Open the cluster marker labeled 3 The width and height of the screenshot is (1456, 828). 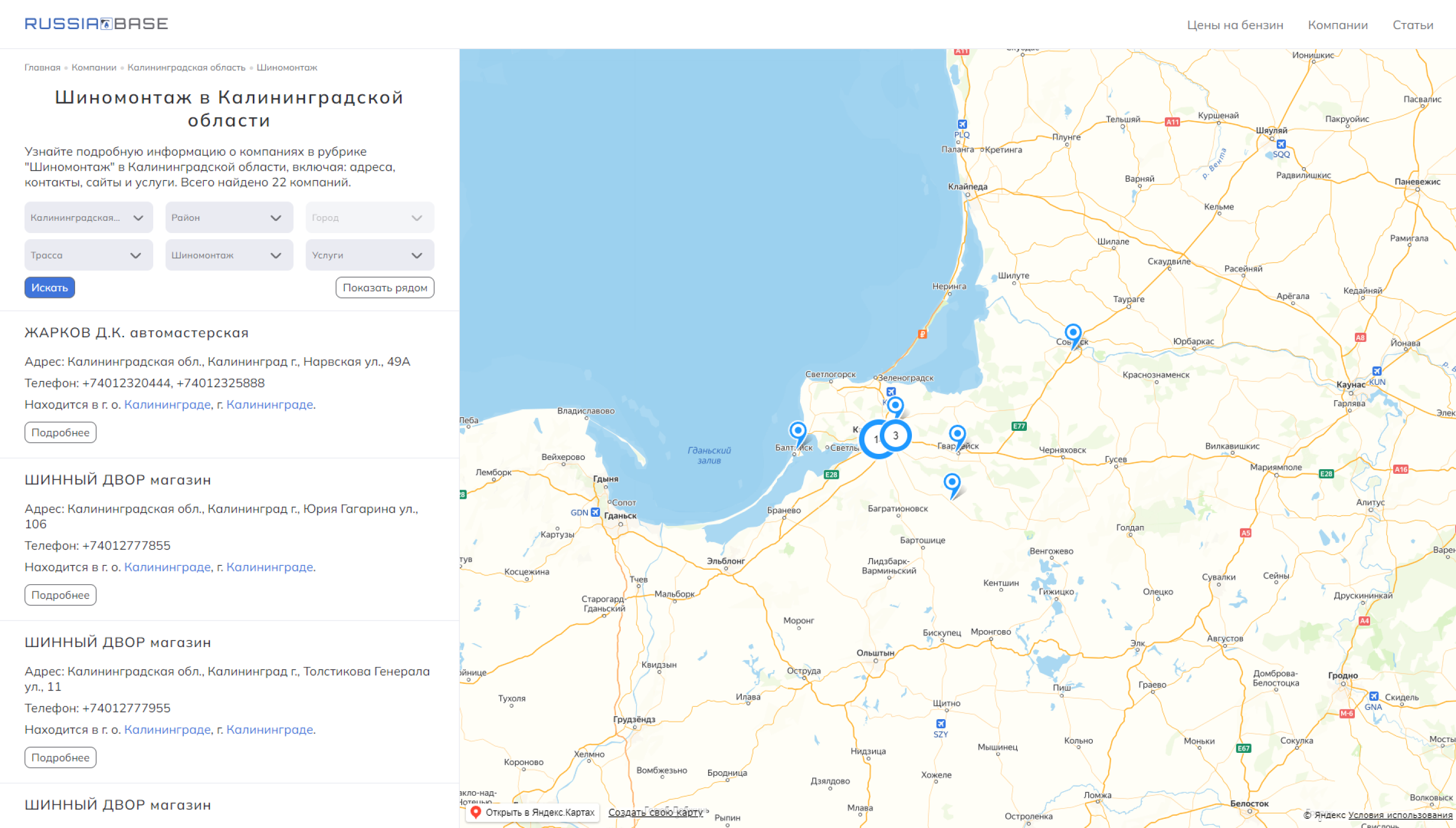pos(895,435)
